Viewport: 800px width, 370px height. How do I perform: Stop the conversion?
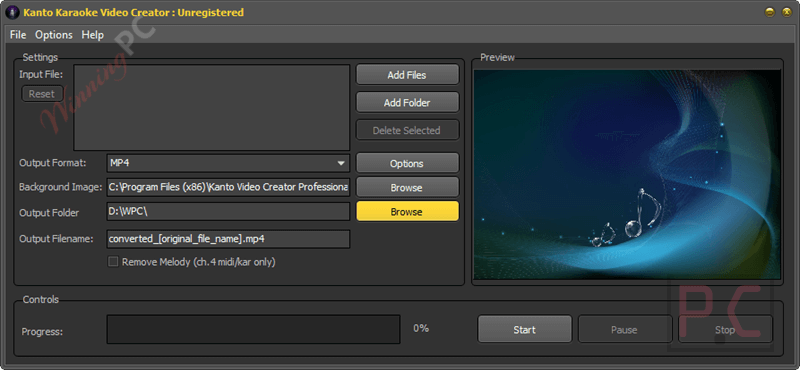(x=725, y=330)
